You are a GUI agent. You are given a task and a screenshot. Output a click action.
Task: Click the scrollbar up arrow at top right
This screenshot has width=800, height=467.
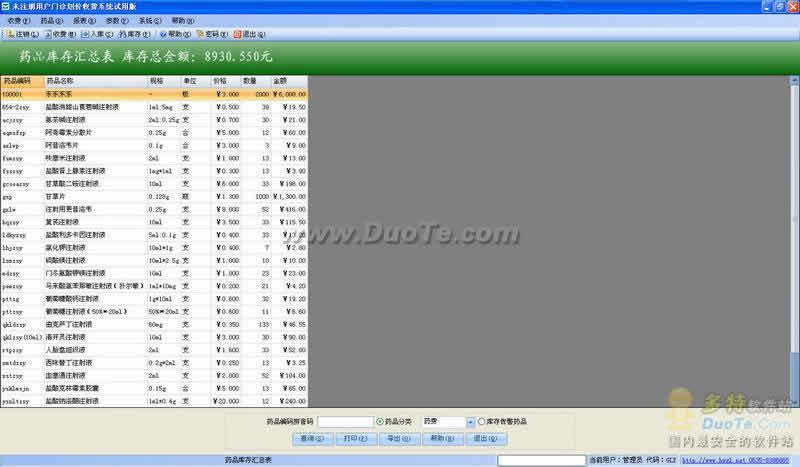794,80
